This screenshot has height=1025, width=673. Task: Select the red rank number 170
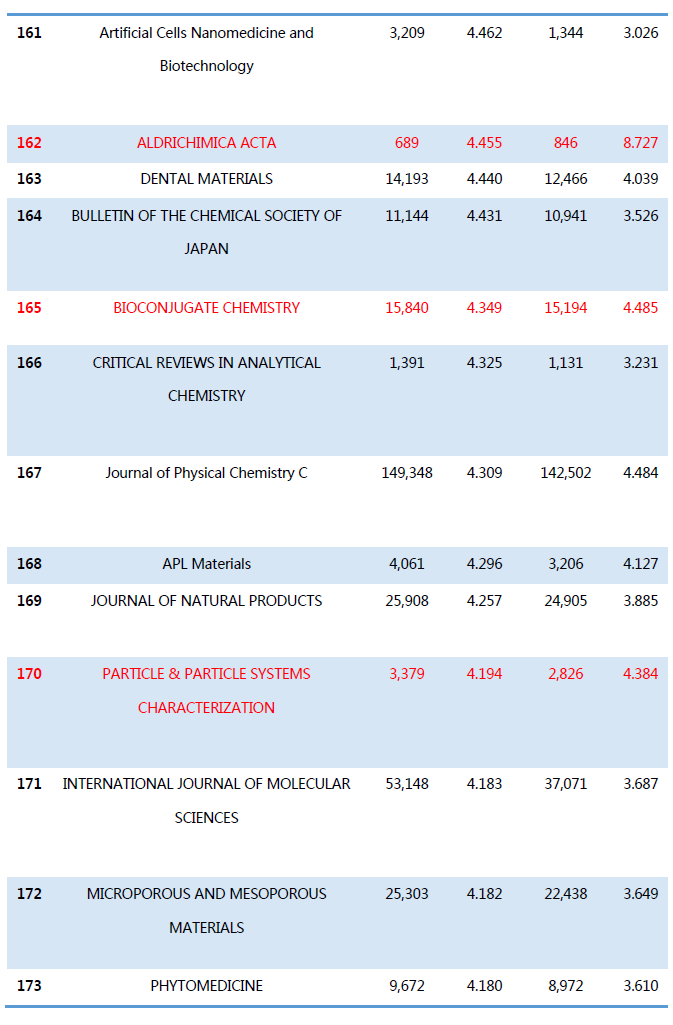(x=30, y=674)
